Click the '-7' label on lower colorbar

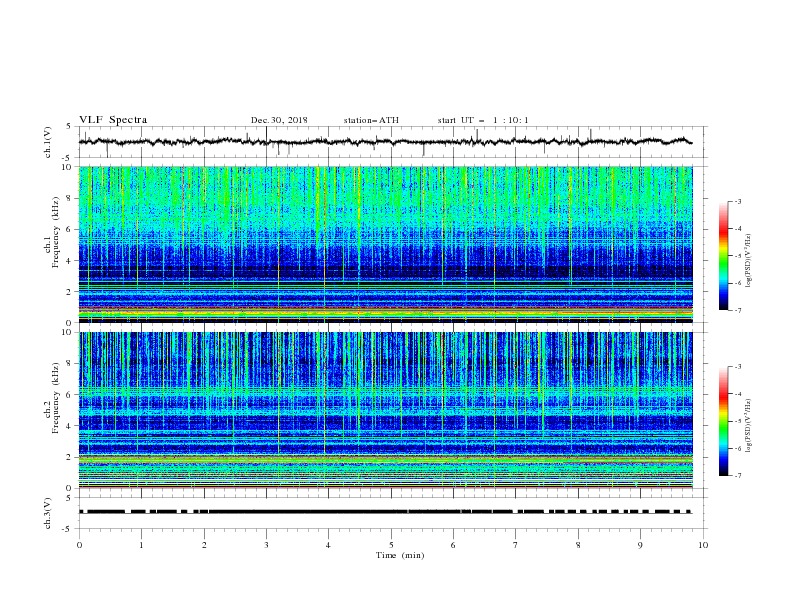point(737,476)
